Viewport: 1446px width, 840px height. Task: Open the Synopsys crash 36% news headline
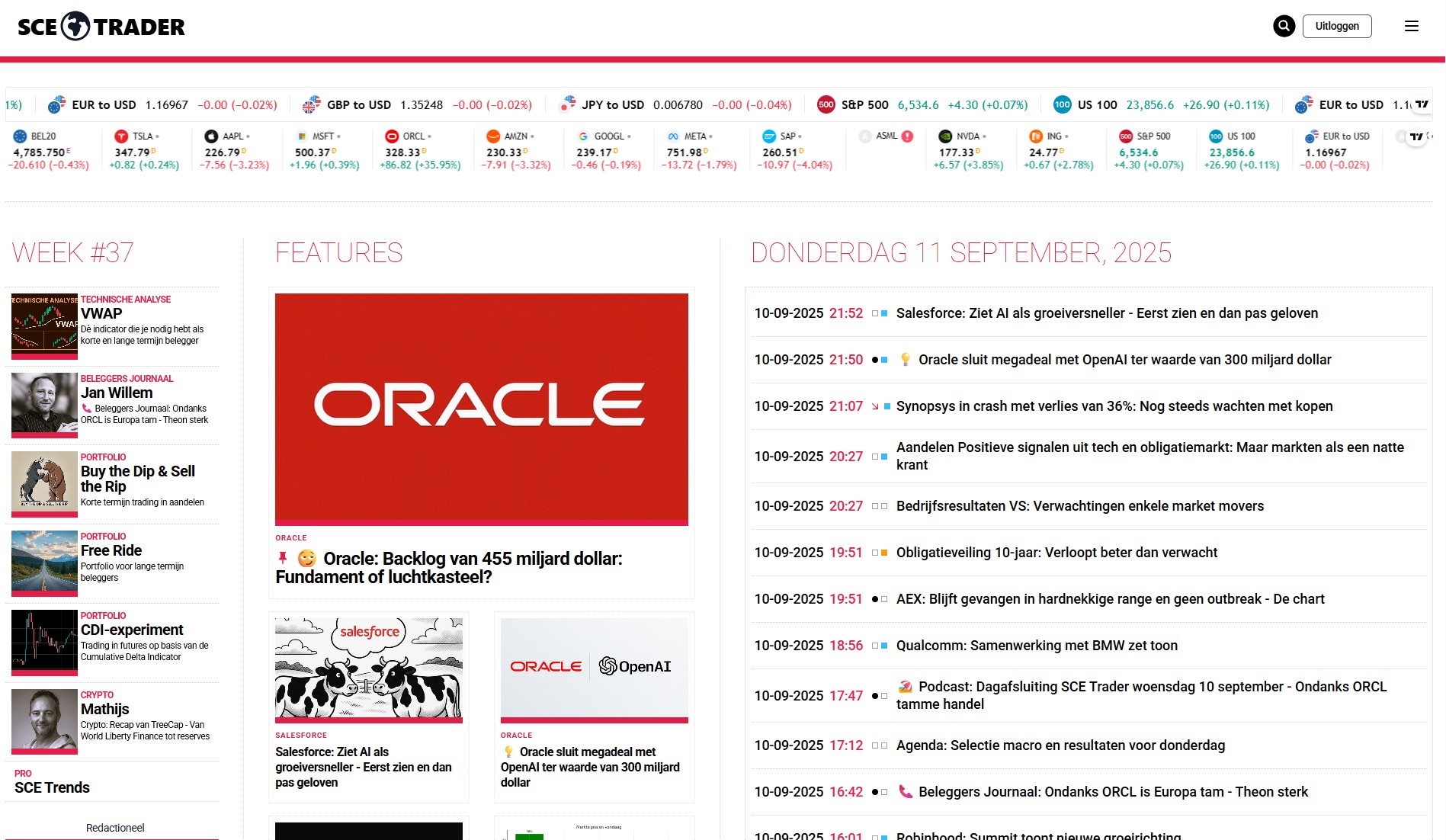click(x=1114, y=406)
